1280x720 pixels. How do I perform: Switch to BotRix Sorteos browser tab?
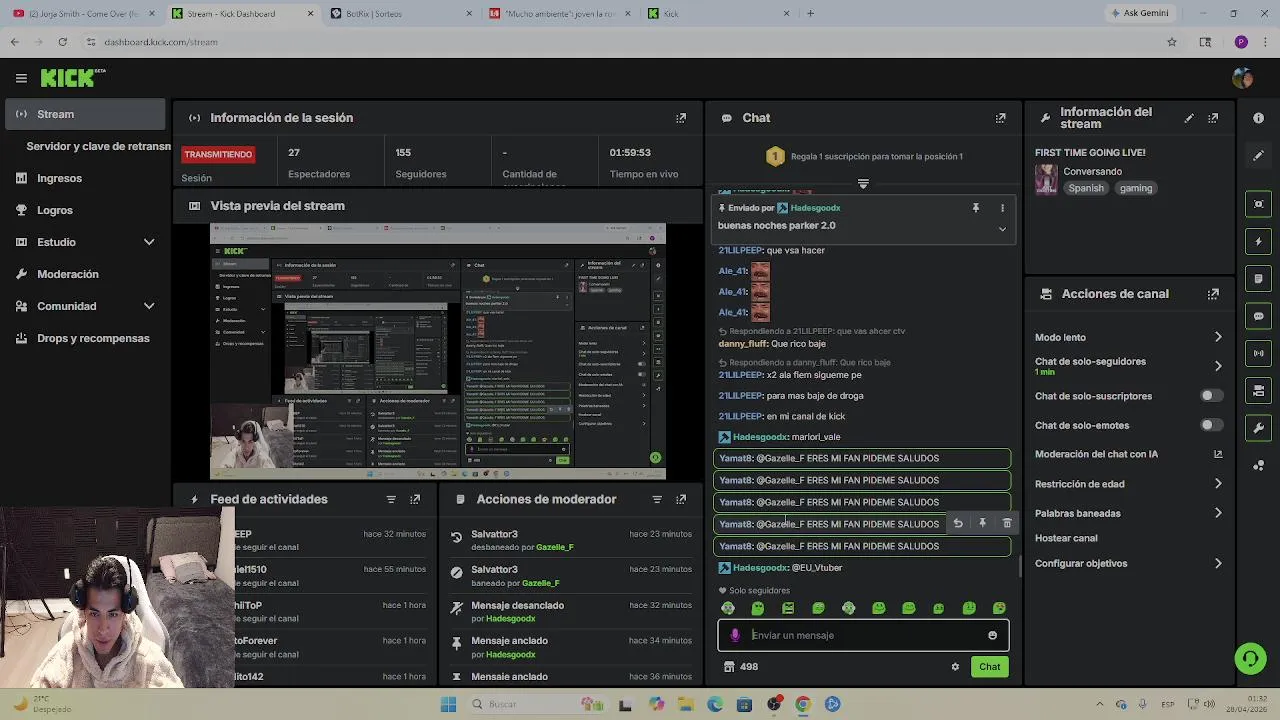pyautogui.click(x=400, y=13)
